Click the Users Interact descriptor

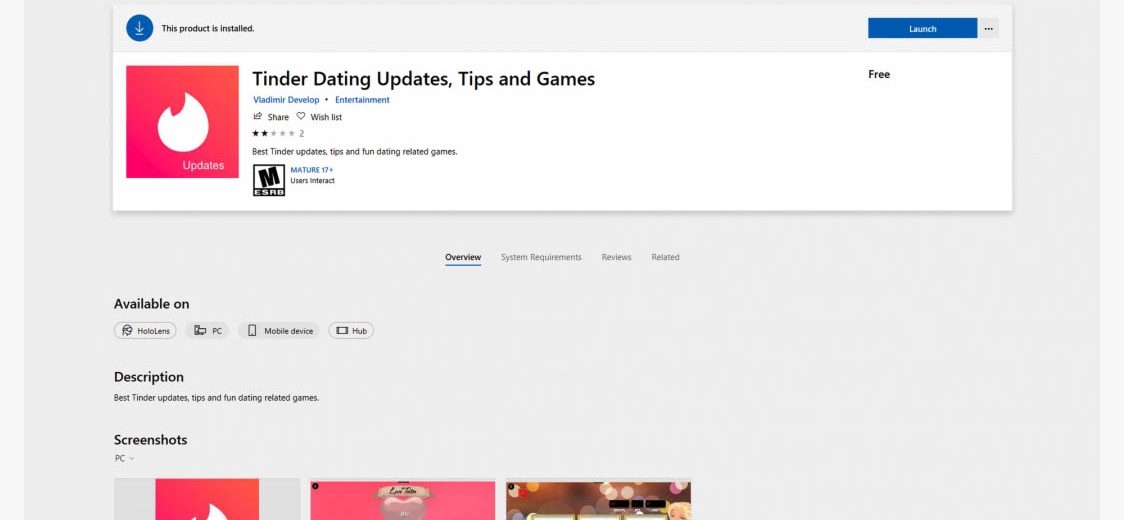click(313, 181)
